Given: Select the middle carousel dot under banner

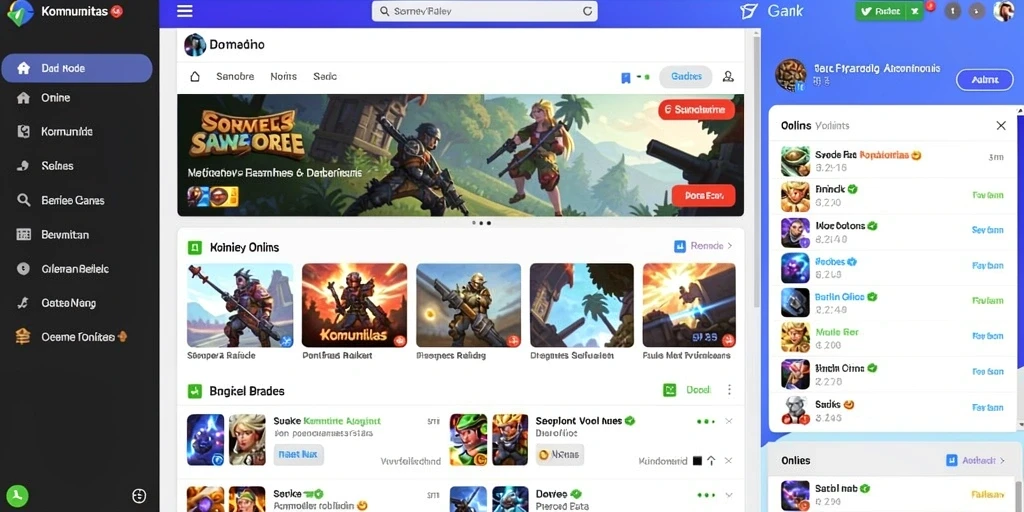Looking at the screenshot, I should 481,223.
